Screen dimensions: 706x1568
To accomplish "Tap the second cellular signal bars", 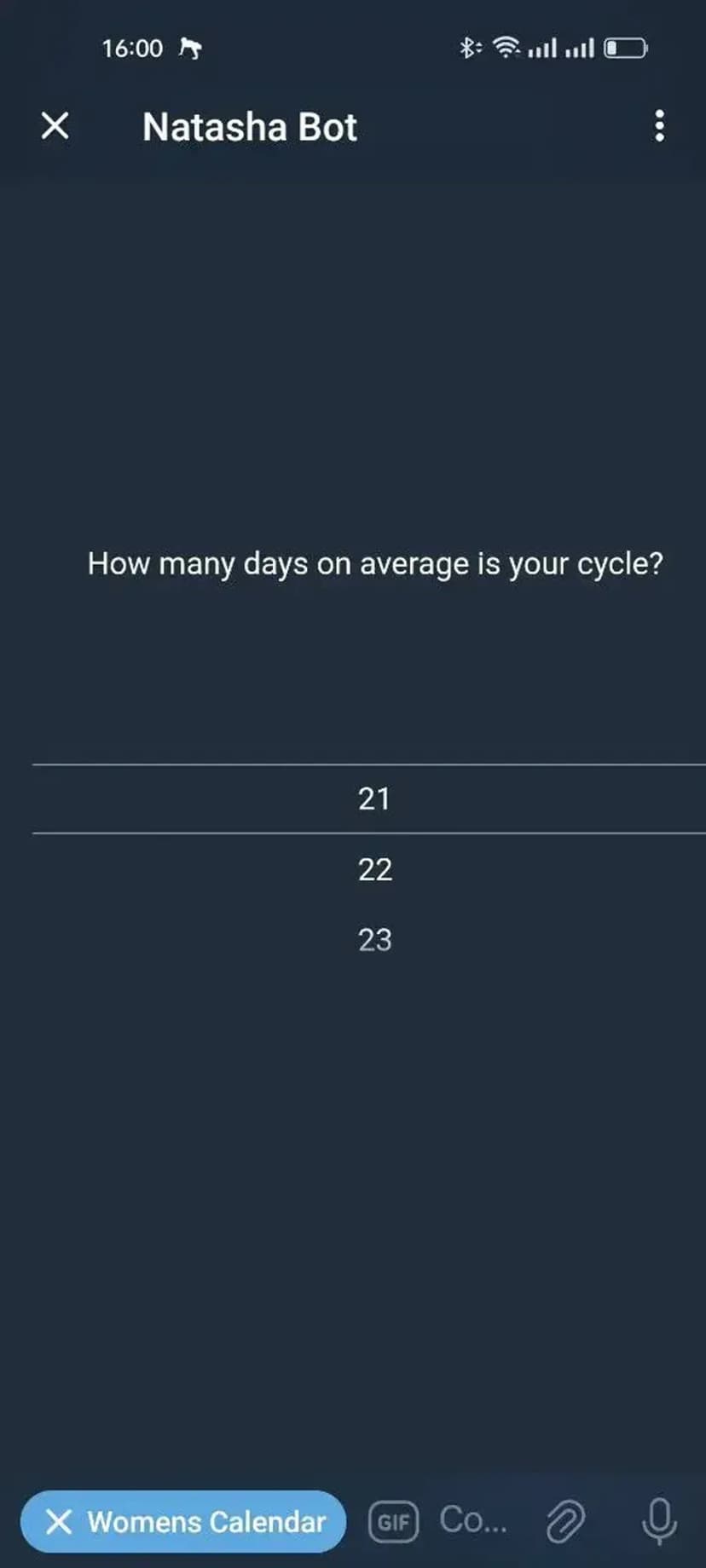I will click(x=580, y=49).
